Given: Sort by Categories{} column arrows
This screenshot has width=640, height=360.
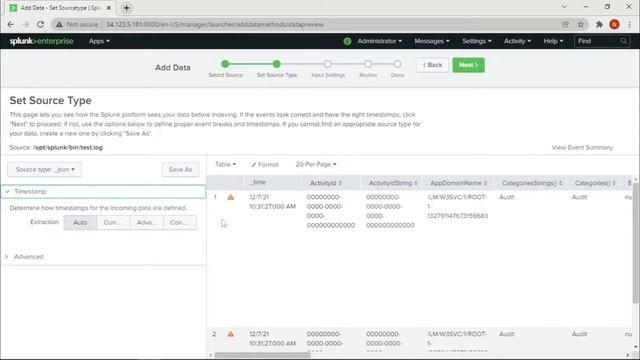Looking at the screenshot, I should pos(613,183).
